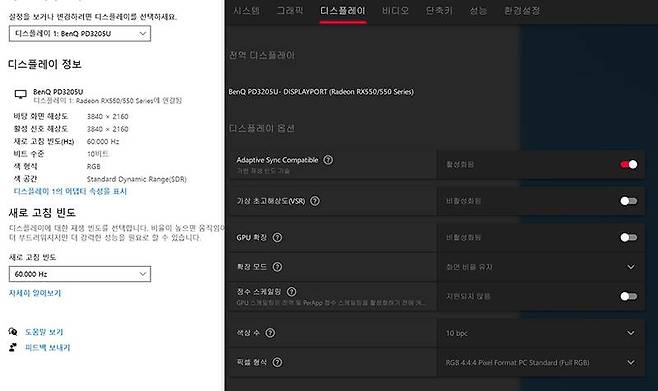Click the 3840 × 2160 바탕 화면 해상도 value
Screen dimensions: 658x391
(107, 116)
